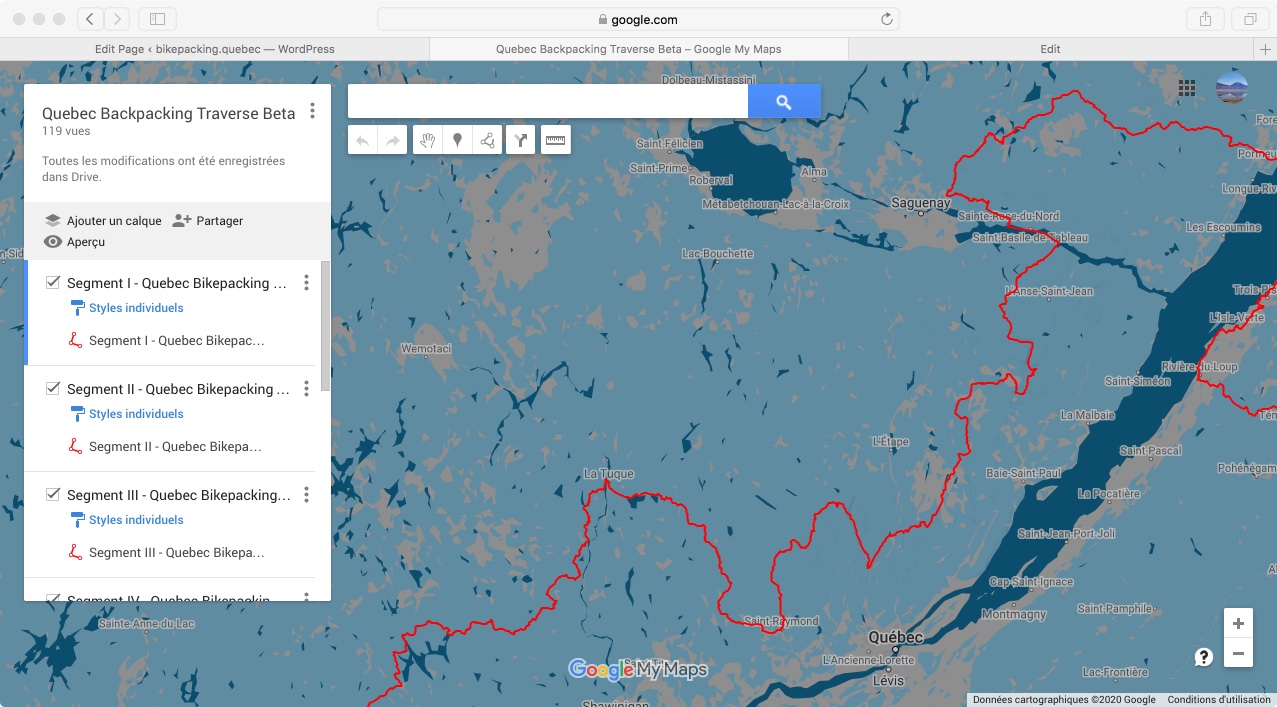Image resolution: width=1277 pixels, height=707 pixels.
Task: Select Segment II - Quebec Bikepa… route item
Action: pyautogui.click(x=175, y=447)
